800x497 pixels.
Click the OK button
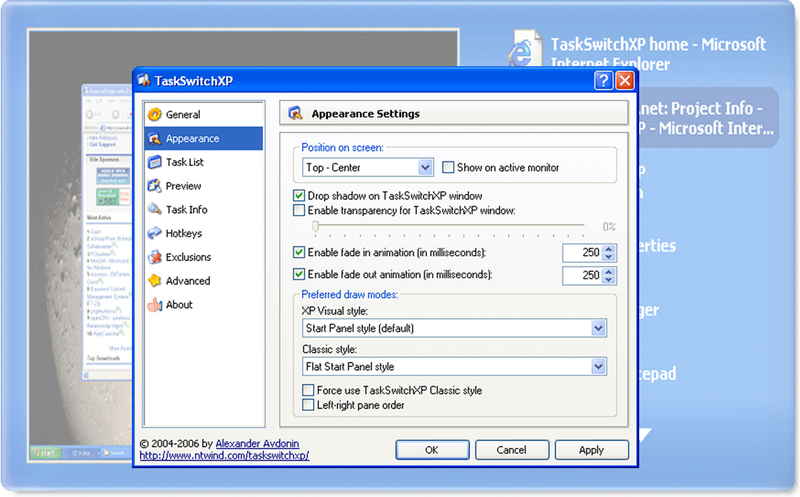pos(432,450)
